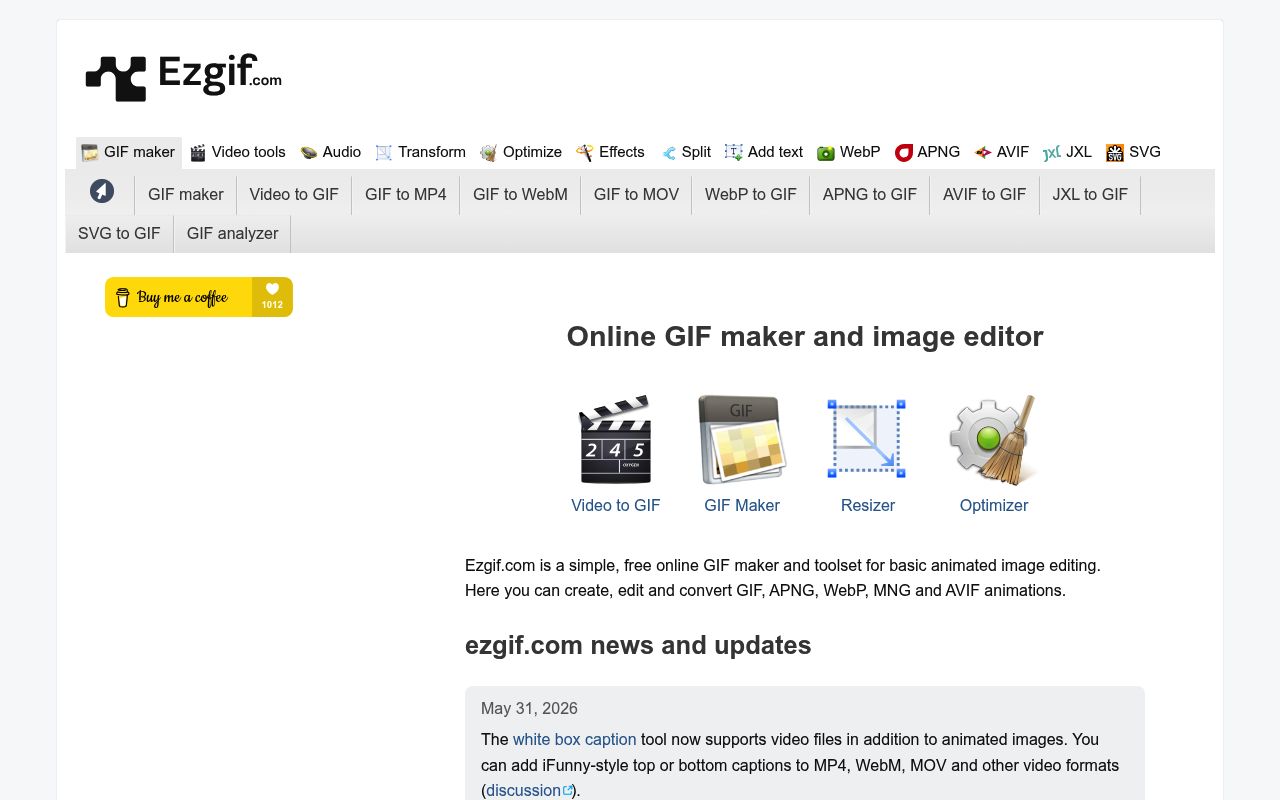Click the APNG red icon
The width and height of the screenshot is (1280, 800).
(x=904, y=152)
